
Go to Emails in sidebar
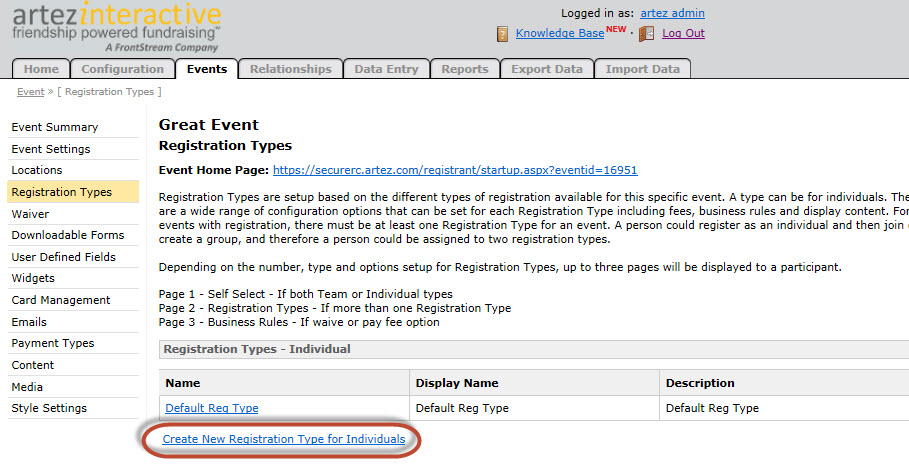click(x=73, y=322)
